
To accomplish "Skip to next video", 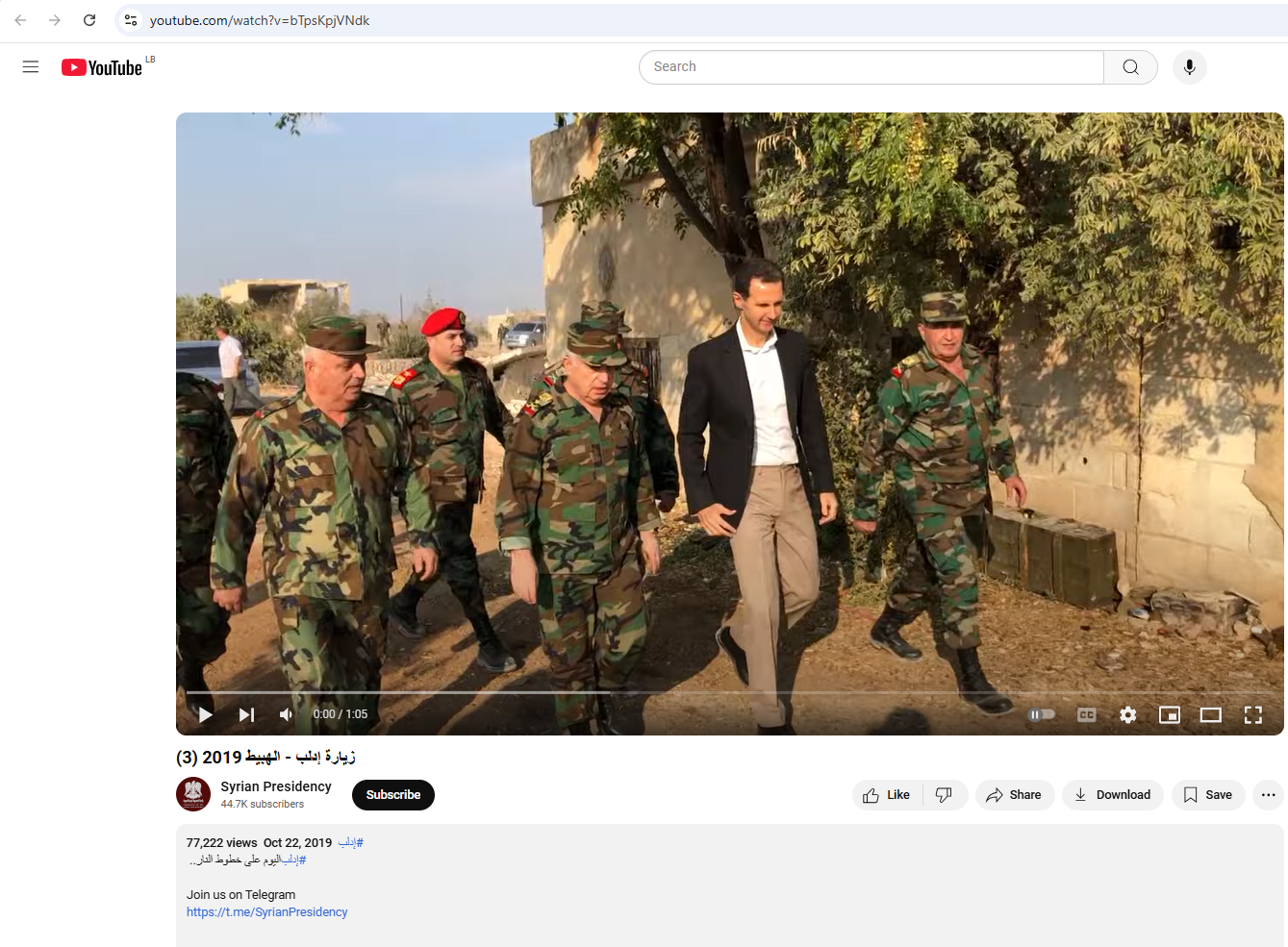I will [x=246, y=714].
